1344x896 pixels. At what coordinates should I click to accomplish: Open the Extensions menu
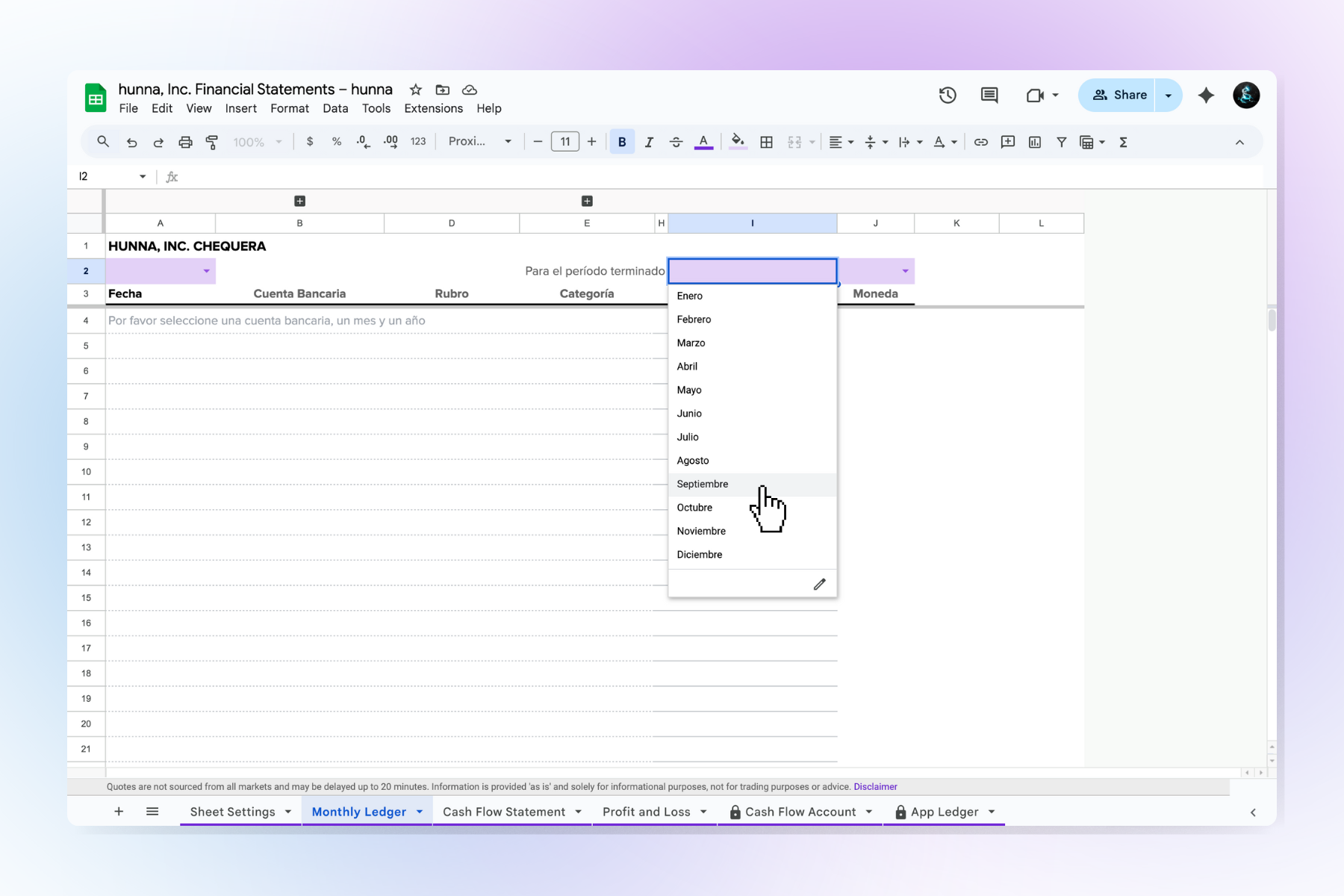click(x=433, y=108)
